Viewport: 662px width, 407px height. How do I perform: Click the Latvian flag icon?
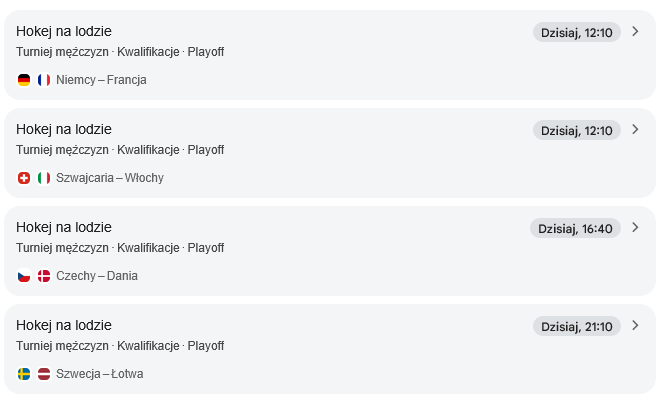(44, 374)
